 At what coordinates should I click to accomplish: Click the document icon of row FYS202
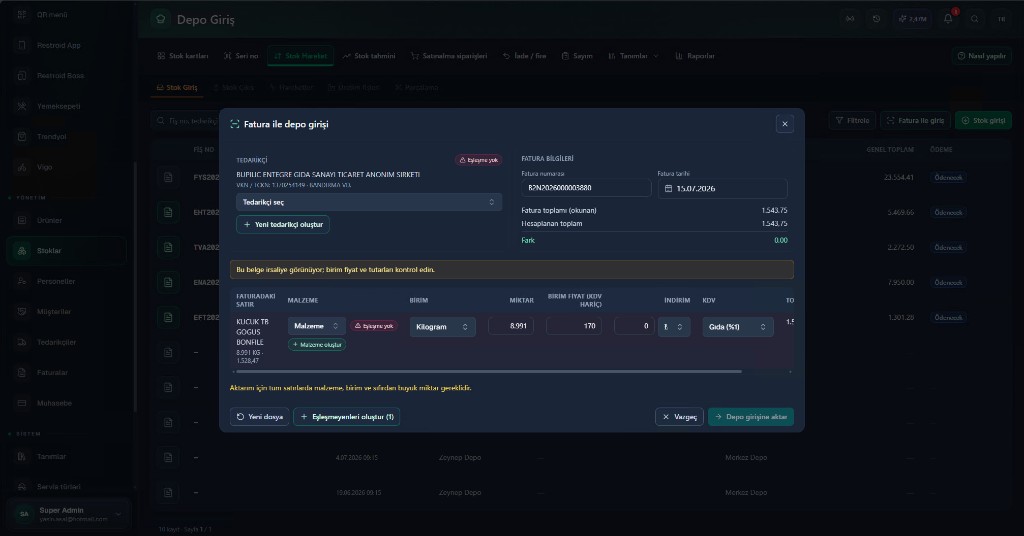pos(168,178)
